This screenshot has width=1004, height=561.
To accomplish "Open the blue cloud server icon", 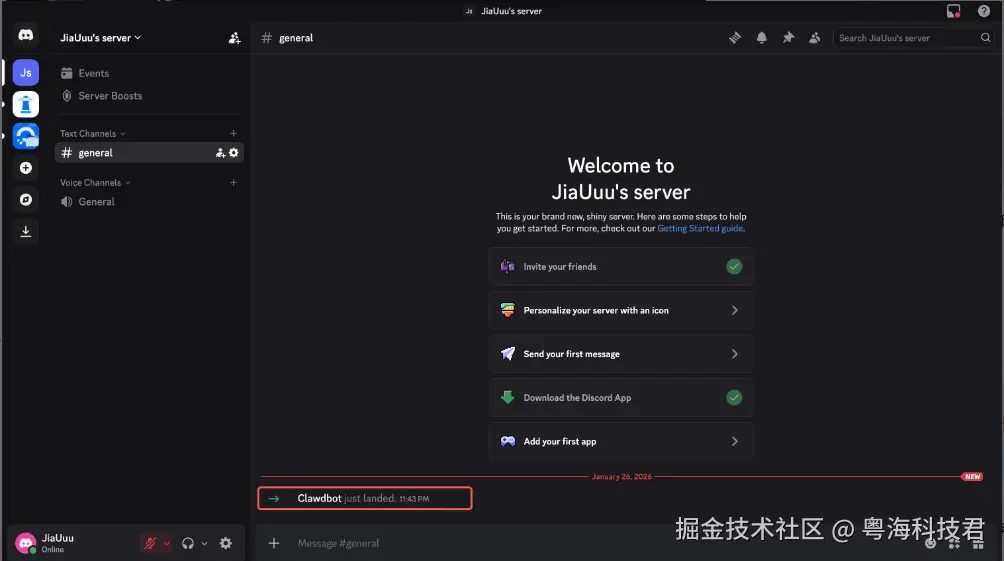I will tap(26, 136).
